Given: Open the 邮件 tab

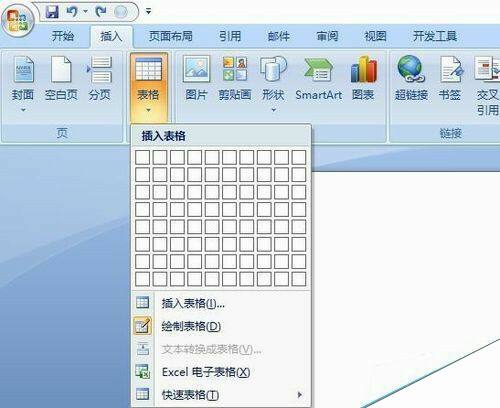Looking at the screenshot, I should click(279, 36).
